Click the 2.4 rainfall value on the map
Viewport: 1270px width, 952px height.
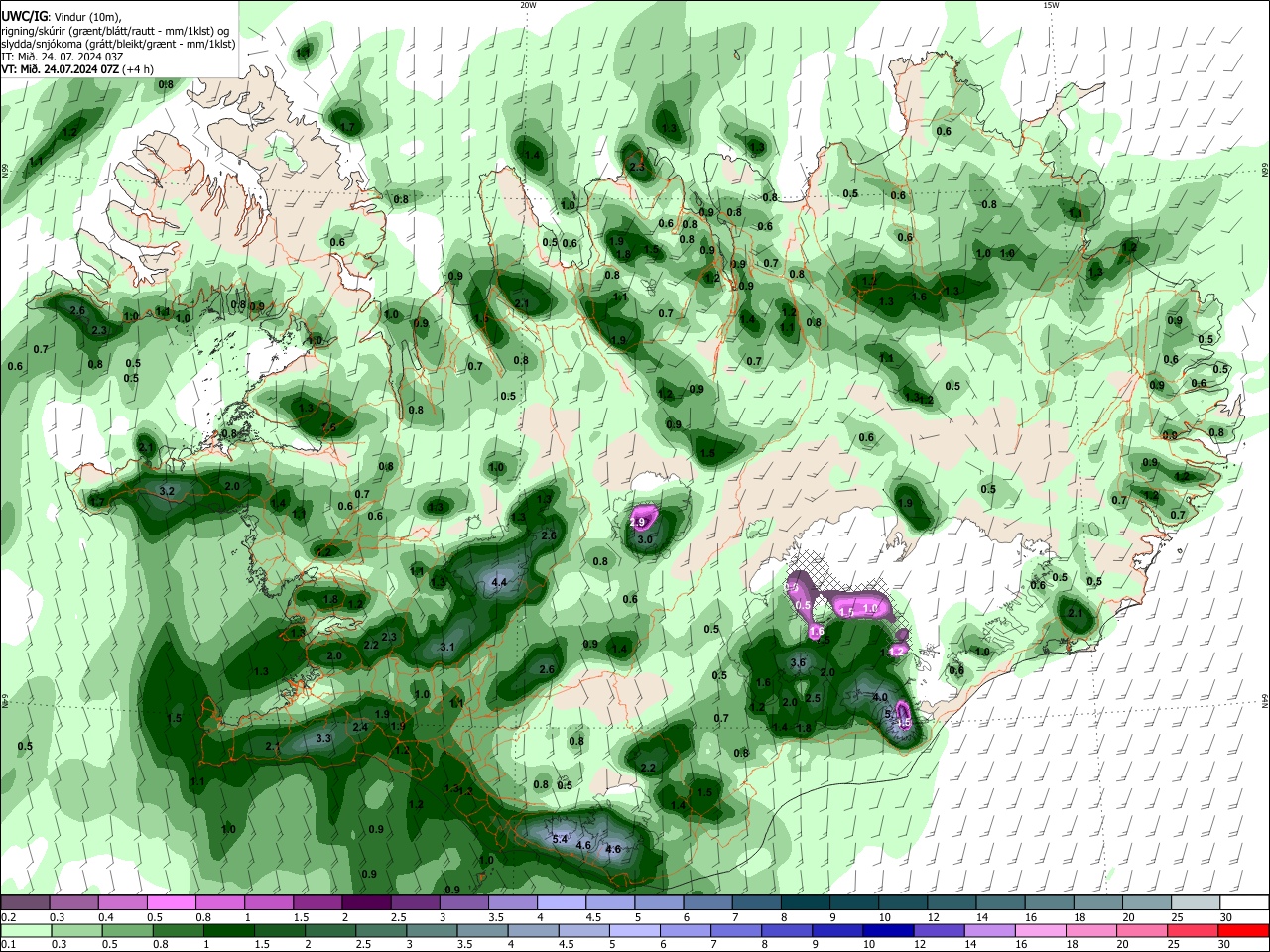361,728
